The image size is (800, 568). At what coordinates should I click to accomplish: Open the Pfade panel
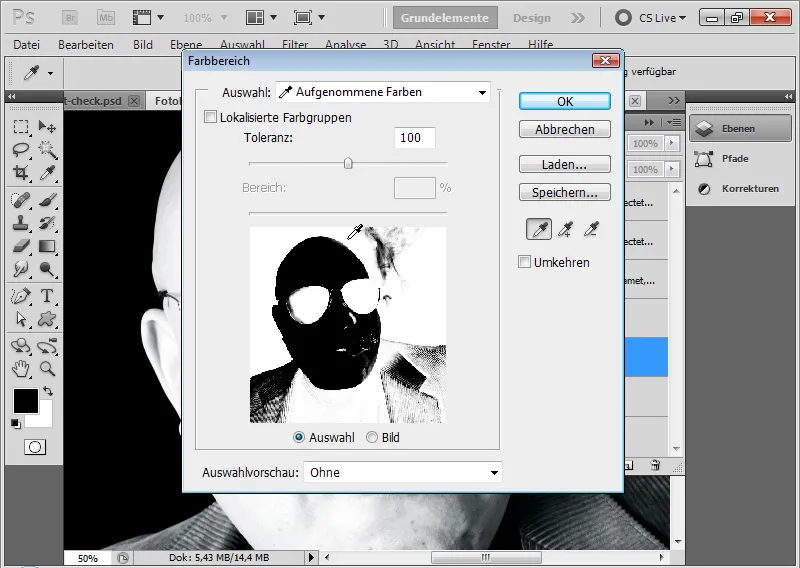click(x=740, y=159)
